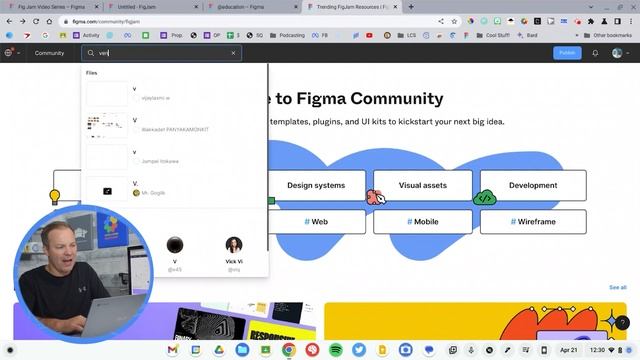640x360 pixels.
Task: Open a new browser tab
Action: 411,7
